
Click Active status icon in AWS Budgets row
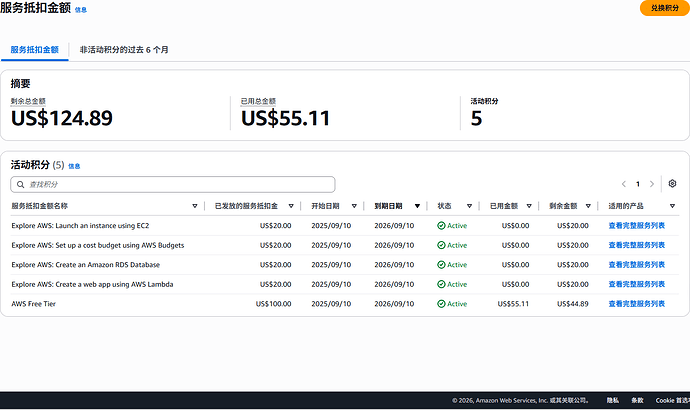coord(441,245)
